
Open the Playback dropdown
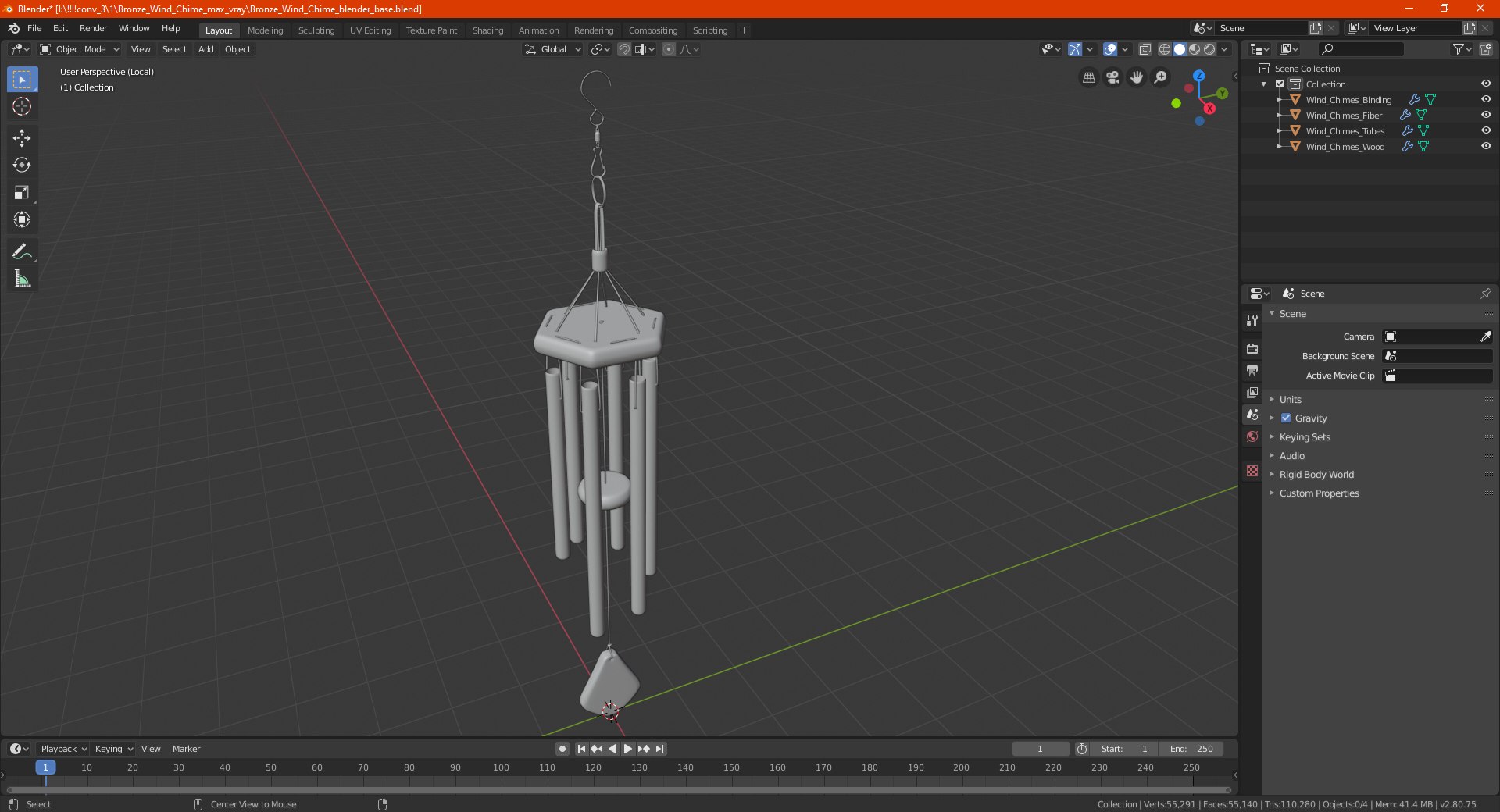[x=63, y=749]
